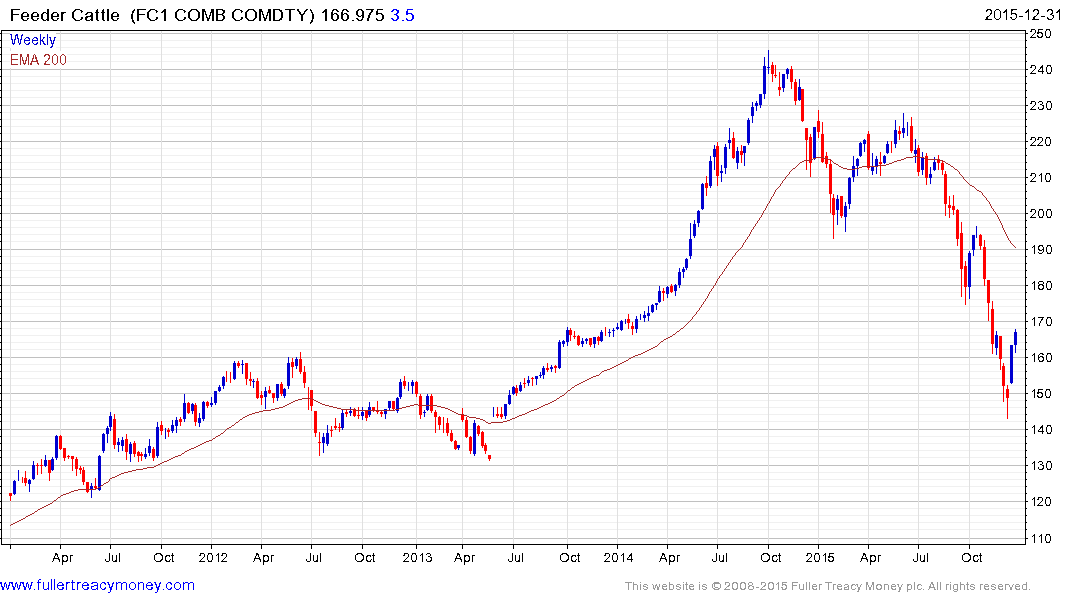Click the chart date 2015-12-31
The image size is (1075, 600).
(x=1023, y=15)
